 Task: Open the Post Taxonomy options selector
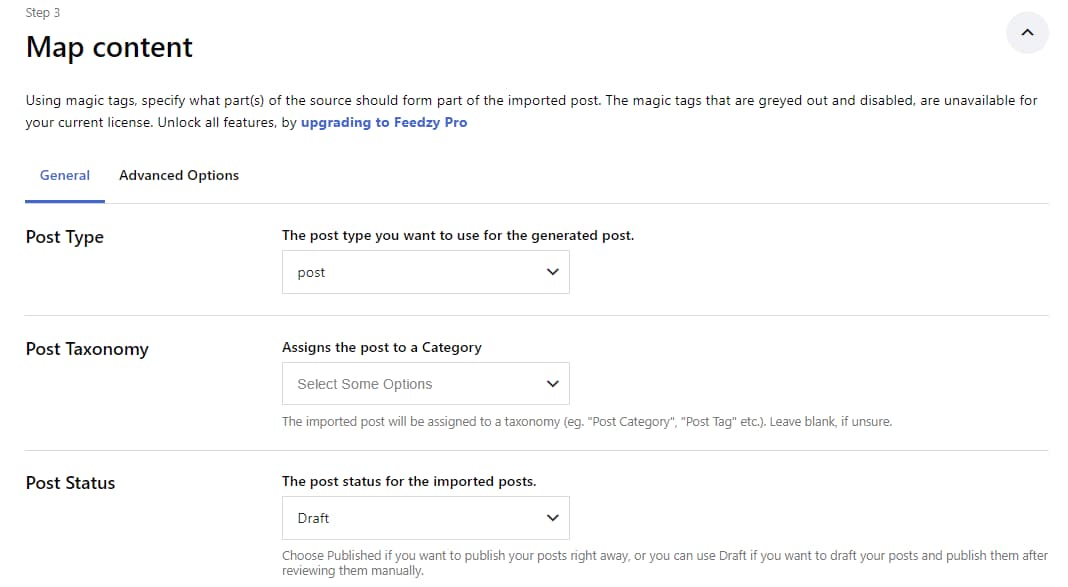pos(425,383)
